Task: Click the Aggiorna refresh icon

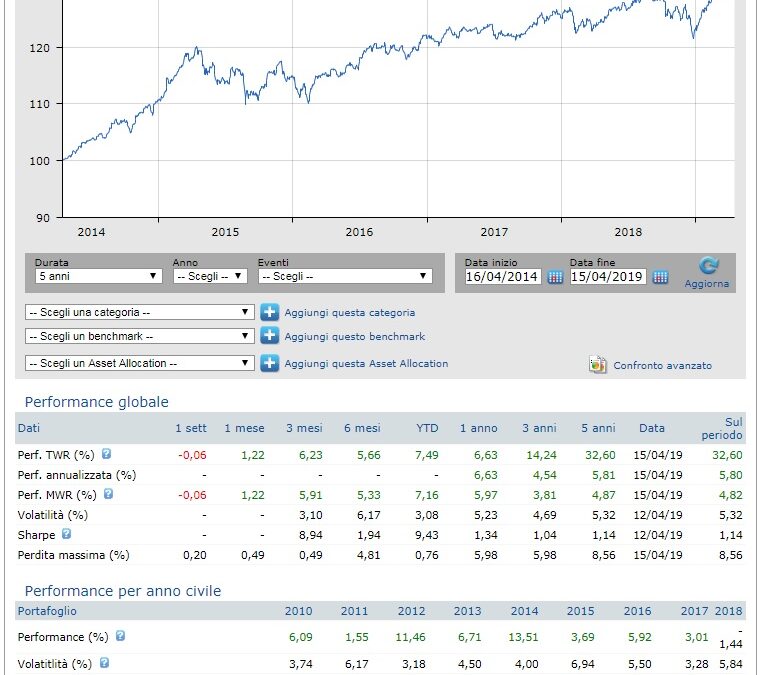Action: click(708, 266)
